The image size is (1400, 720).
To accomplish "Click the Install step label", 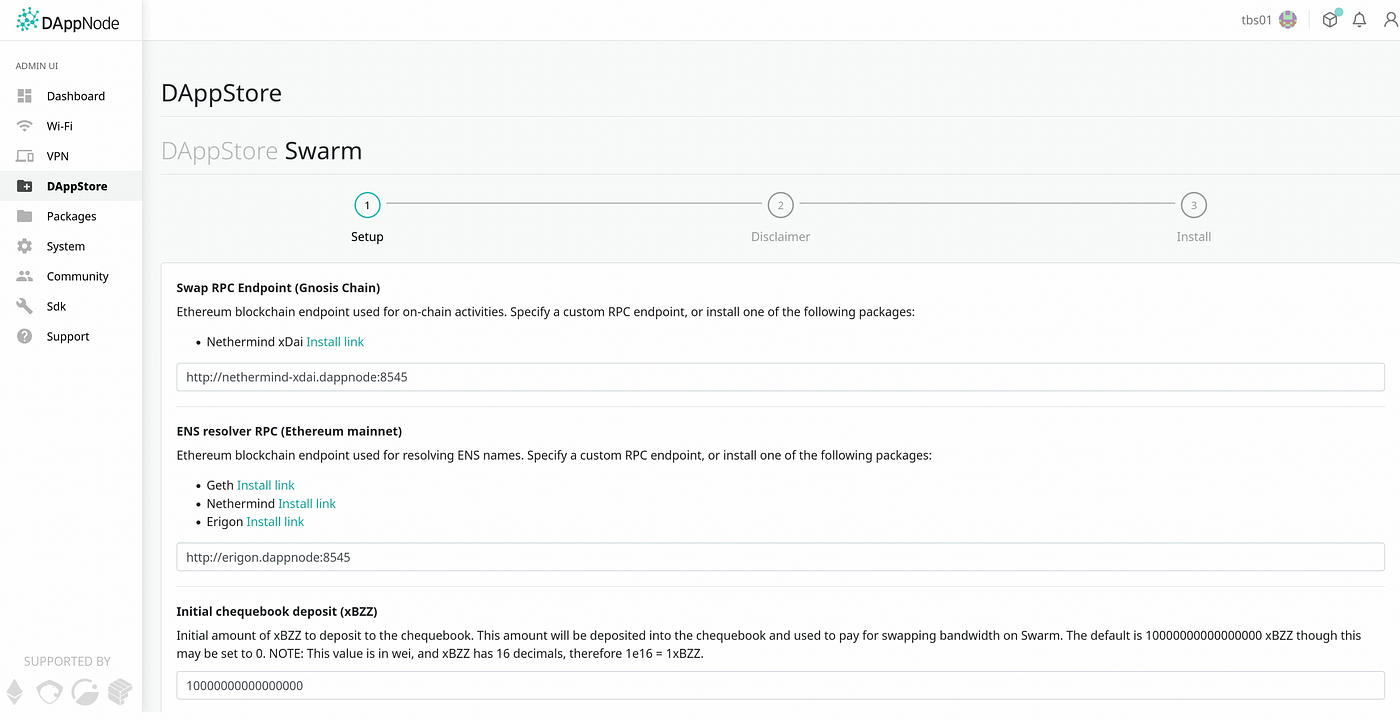I will 1193,237.
